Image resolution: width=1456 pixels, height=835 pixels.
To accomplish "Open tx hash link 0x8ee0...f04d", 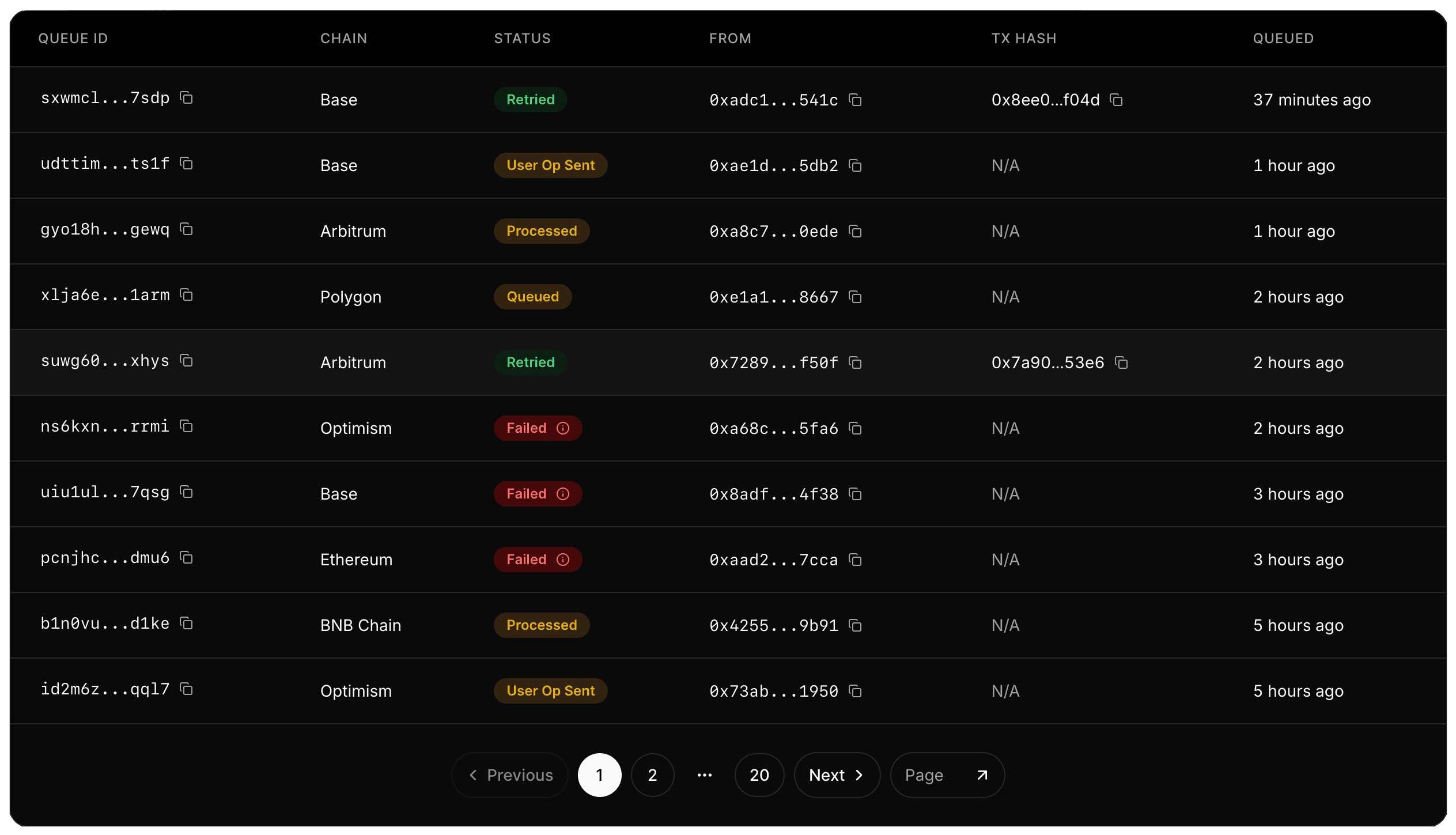I will [x=1045, y=100].
